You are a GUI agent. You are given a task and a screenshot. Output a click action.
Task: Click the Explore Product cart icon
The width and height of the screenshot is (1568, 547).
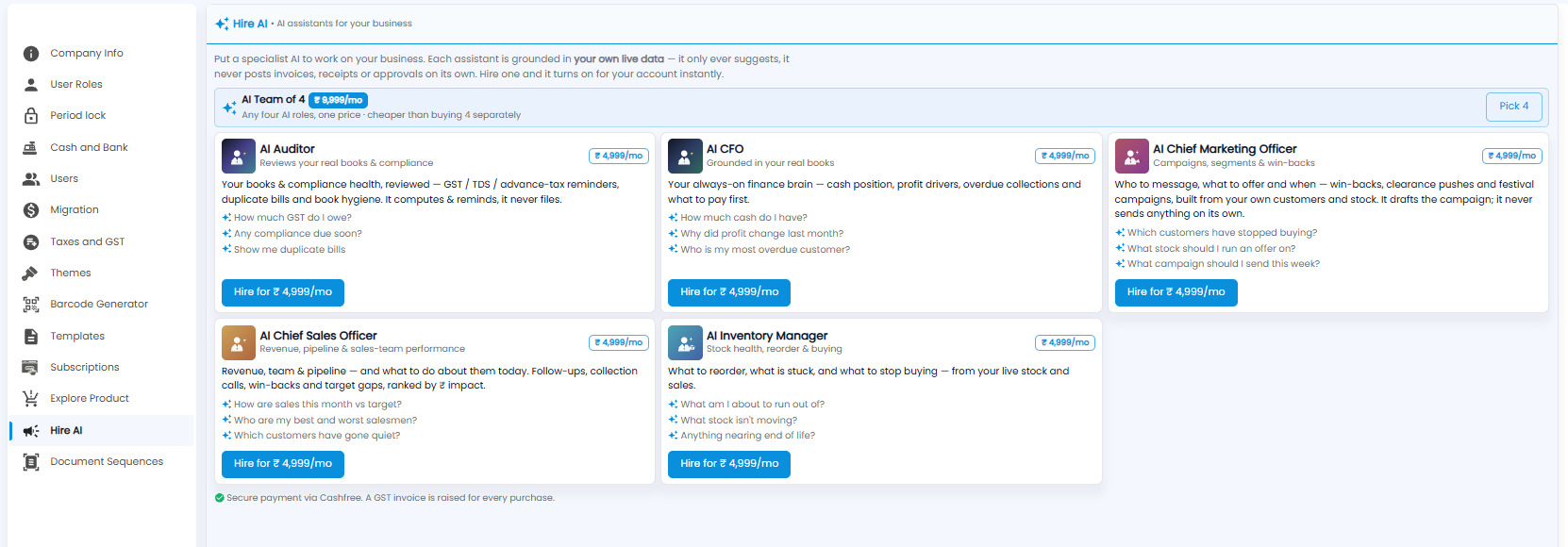click(31, 399)
